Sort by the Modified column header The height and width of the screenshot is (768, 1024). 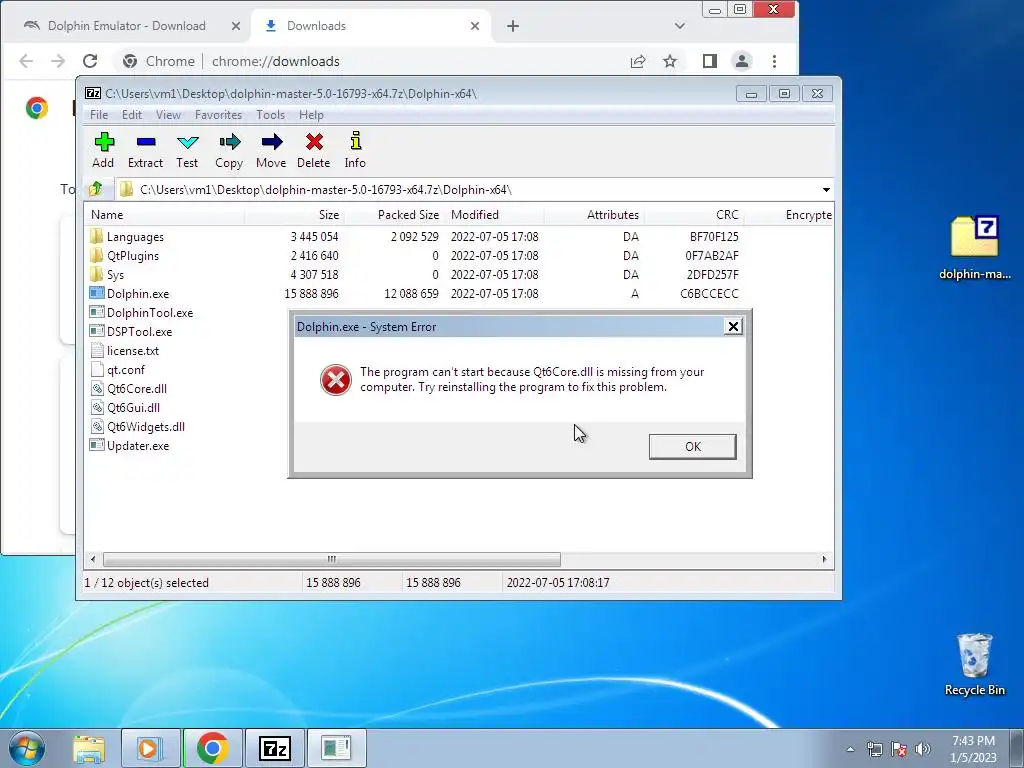494,215
